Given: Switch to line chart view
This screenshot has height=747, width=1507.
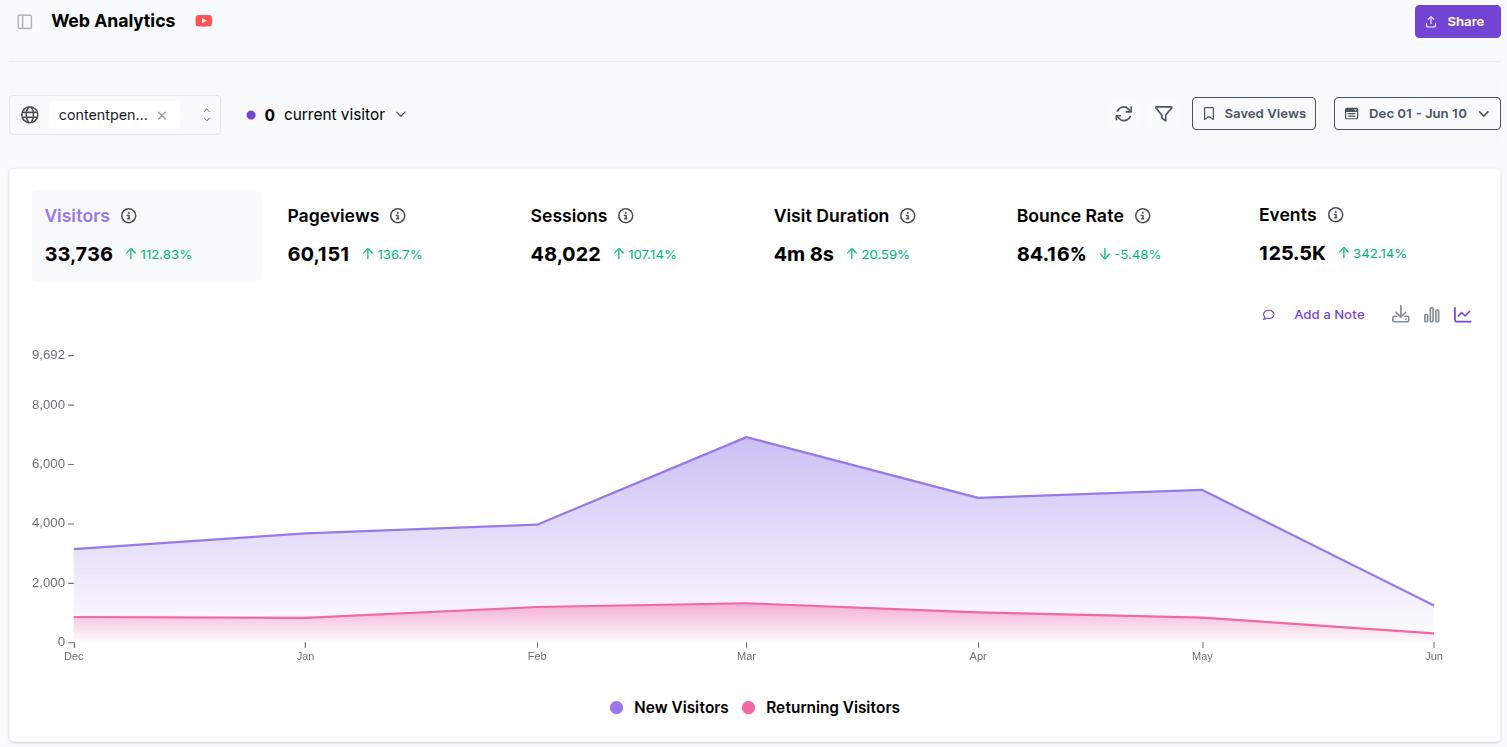Looking at the screenshot, I should click(x=1463, y=315).
